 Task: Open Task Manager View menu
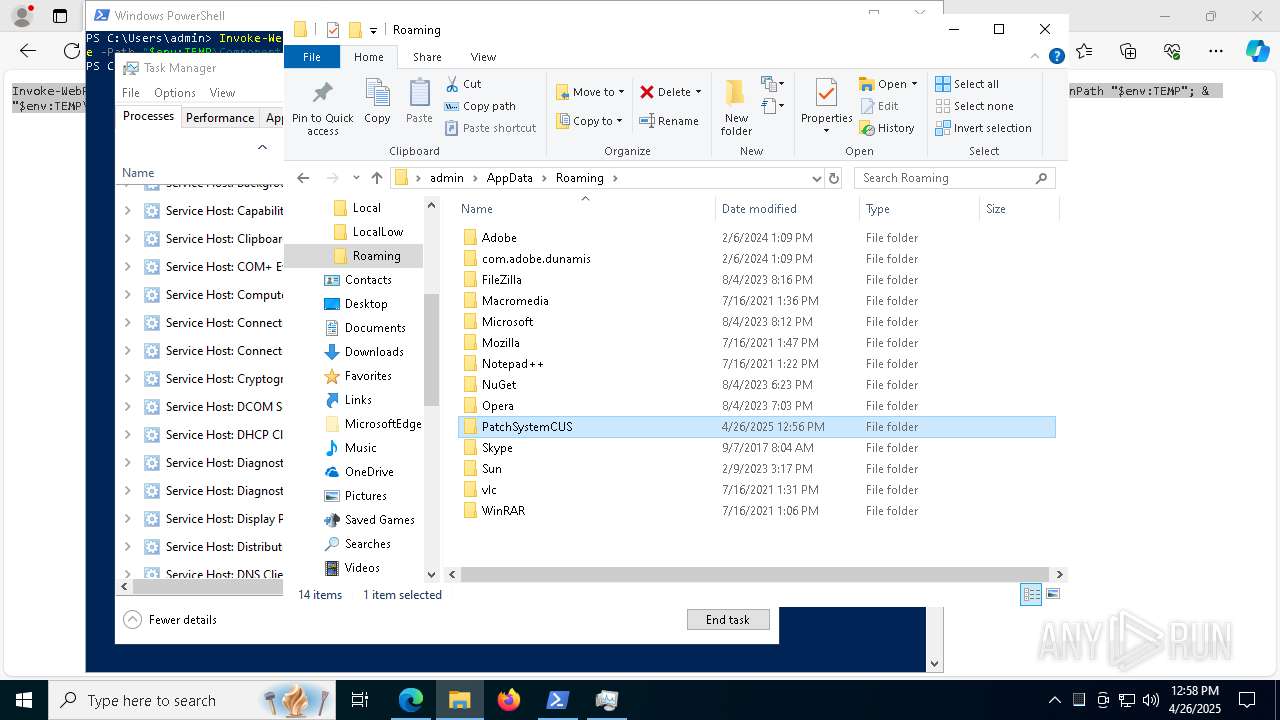(222, 93)
